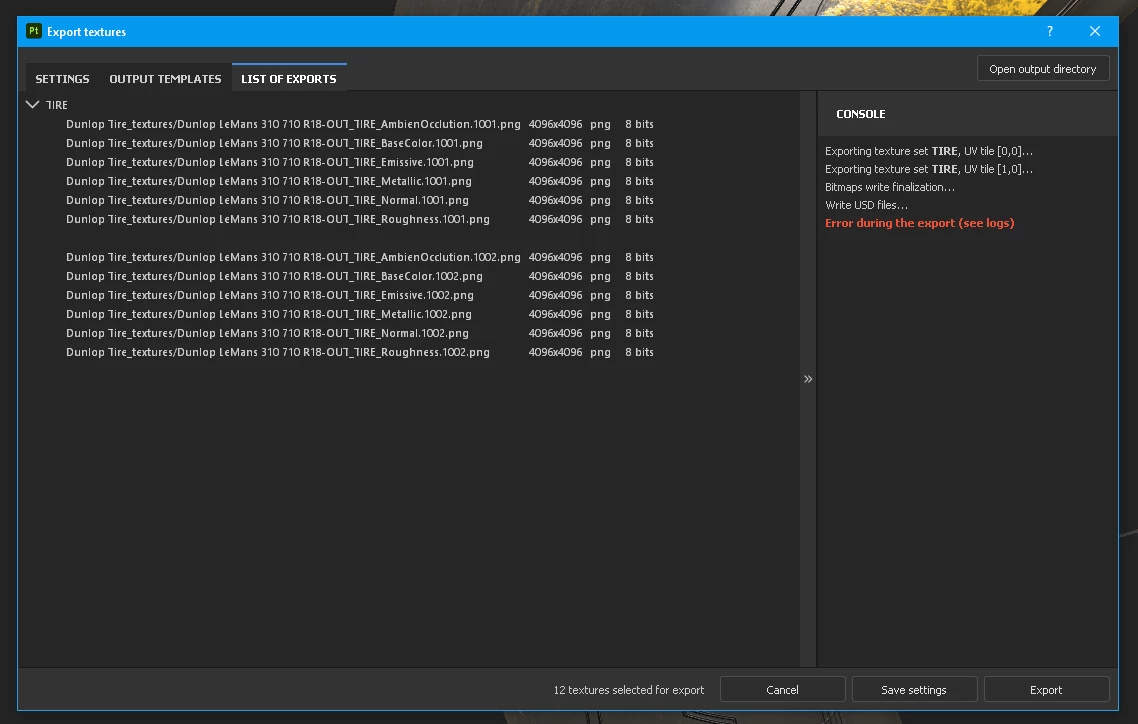The width and height of the screenshot is (1138, 724).
Task: Select the BaseColor.1002.png export row
Action: tap(360, 276)
